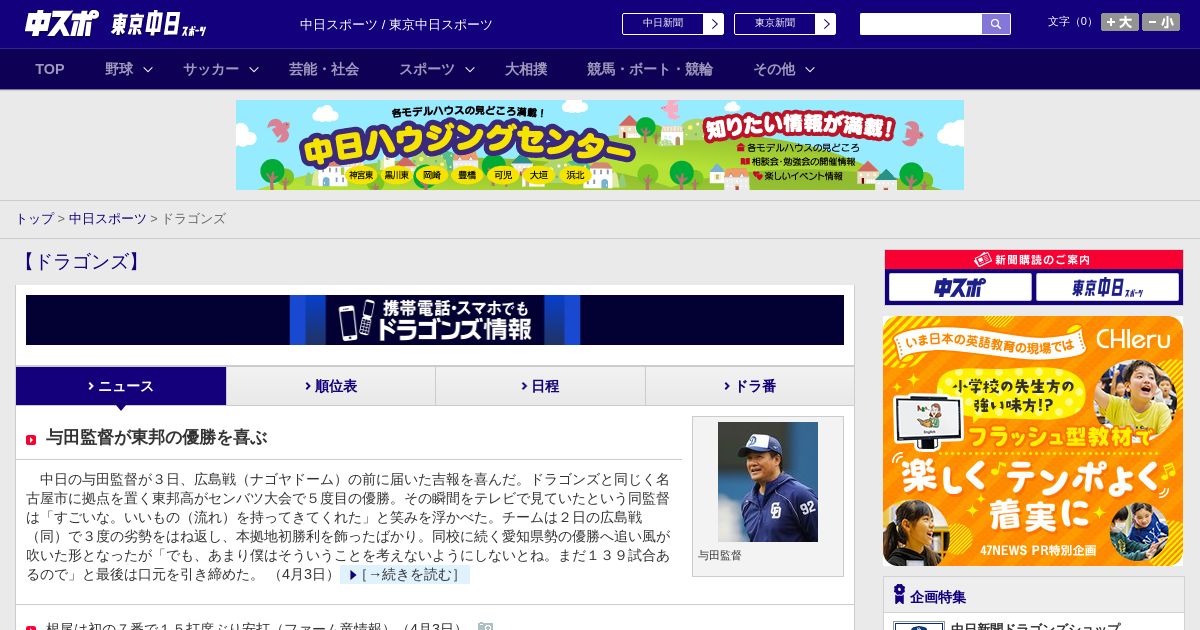1200x630 pixels.
Task: Go to the TOP menu item
Action: pos(50,69)
